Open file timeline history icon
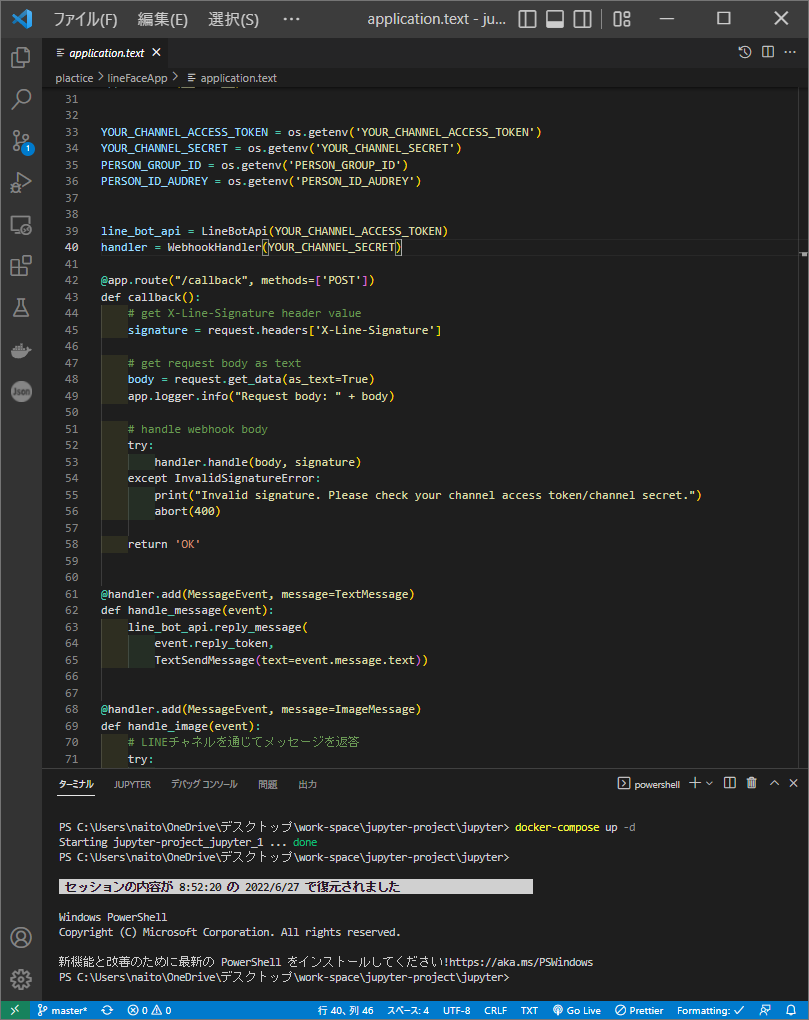809x1020 pixels. tap(745, 52)
